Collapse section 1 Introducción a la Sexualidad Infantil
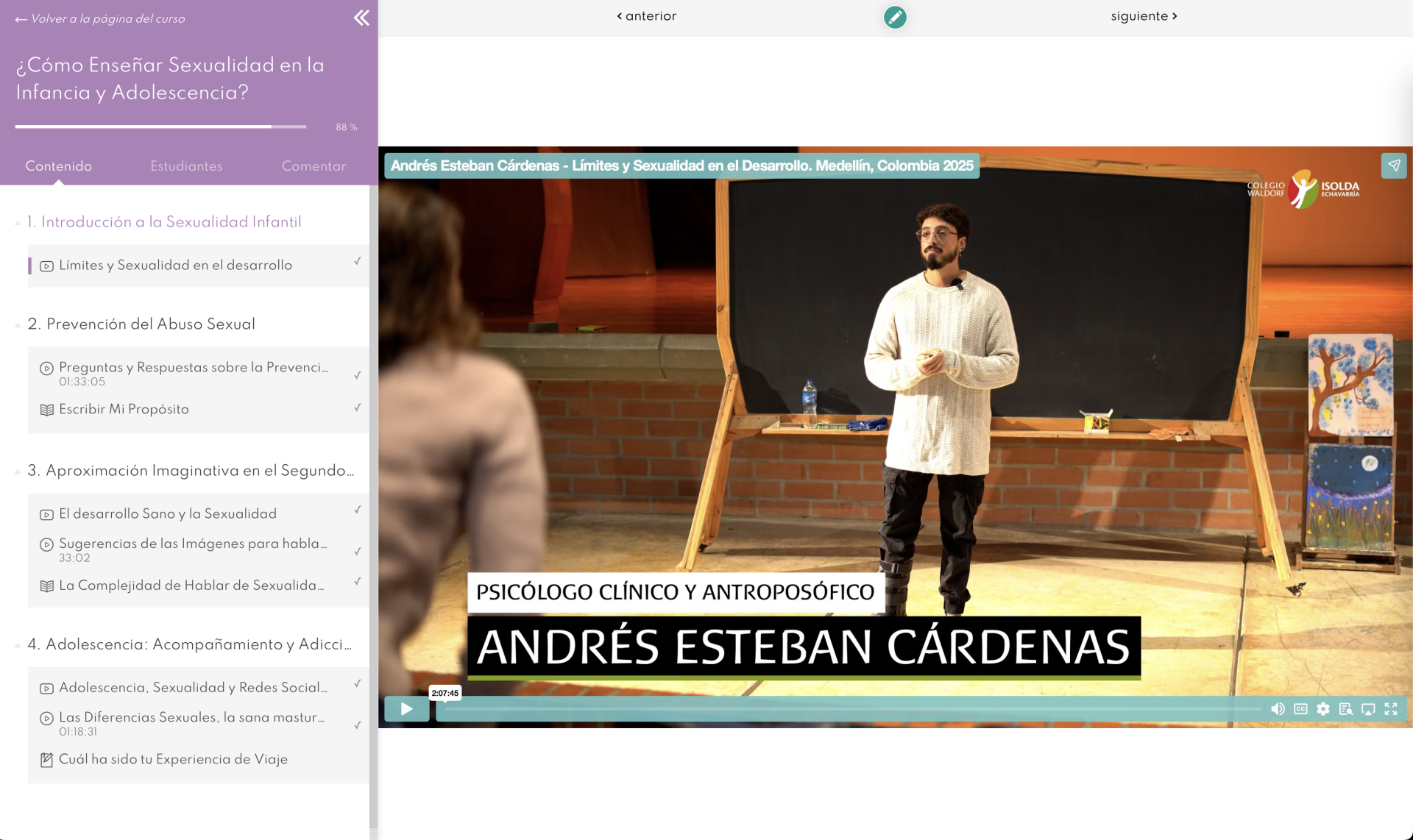This screenshot has width=1413, height=840. point(18,223)
